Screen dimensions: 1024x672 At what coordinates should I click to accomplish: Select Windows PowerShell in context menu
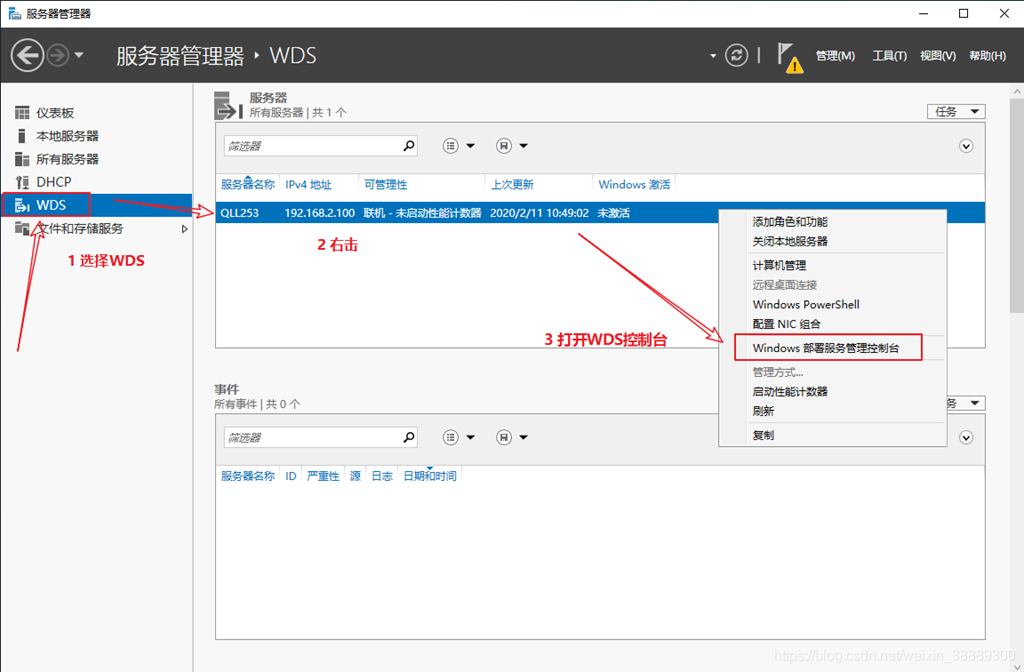806,304
